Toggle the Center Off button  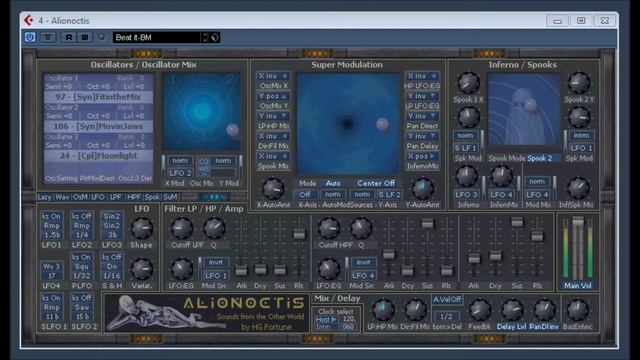point(376,183)
